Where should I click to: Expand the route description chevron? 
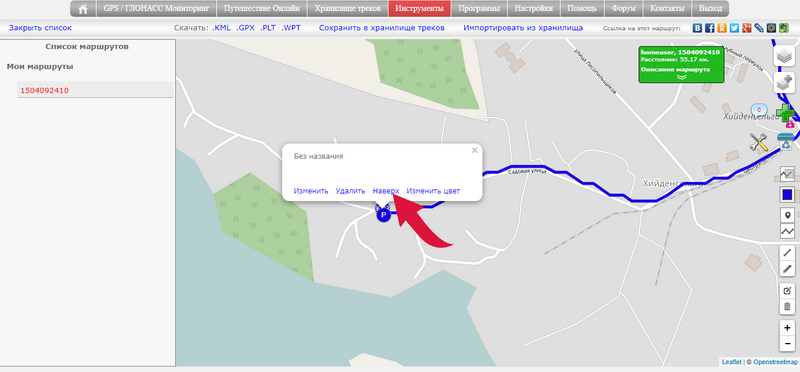[x=682, y=77]
